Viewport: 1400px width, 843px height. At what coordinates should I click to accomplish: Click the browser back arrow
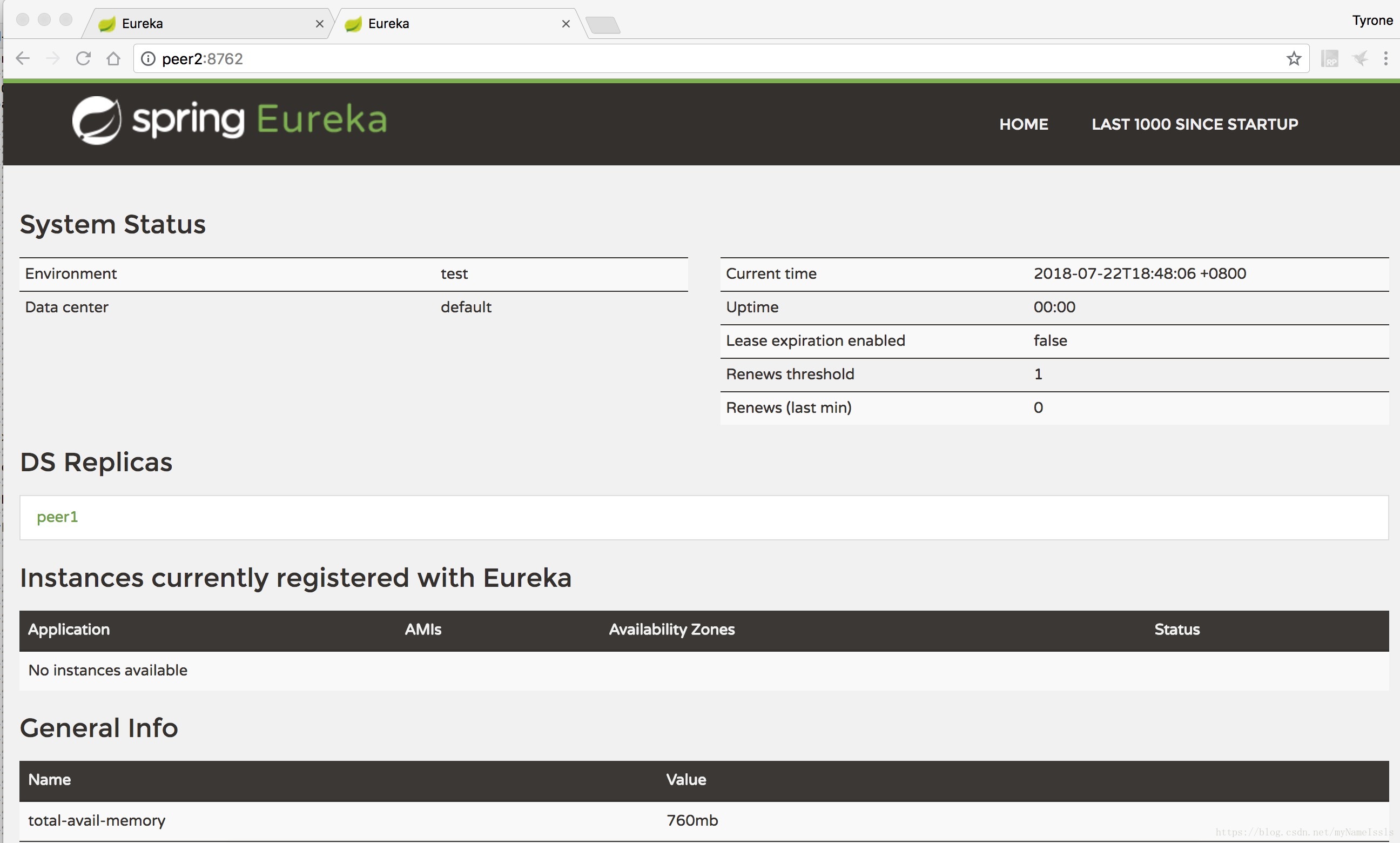coord(23,58)
